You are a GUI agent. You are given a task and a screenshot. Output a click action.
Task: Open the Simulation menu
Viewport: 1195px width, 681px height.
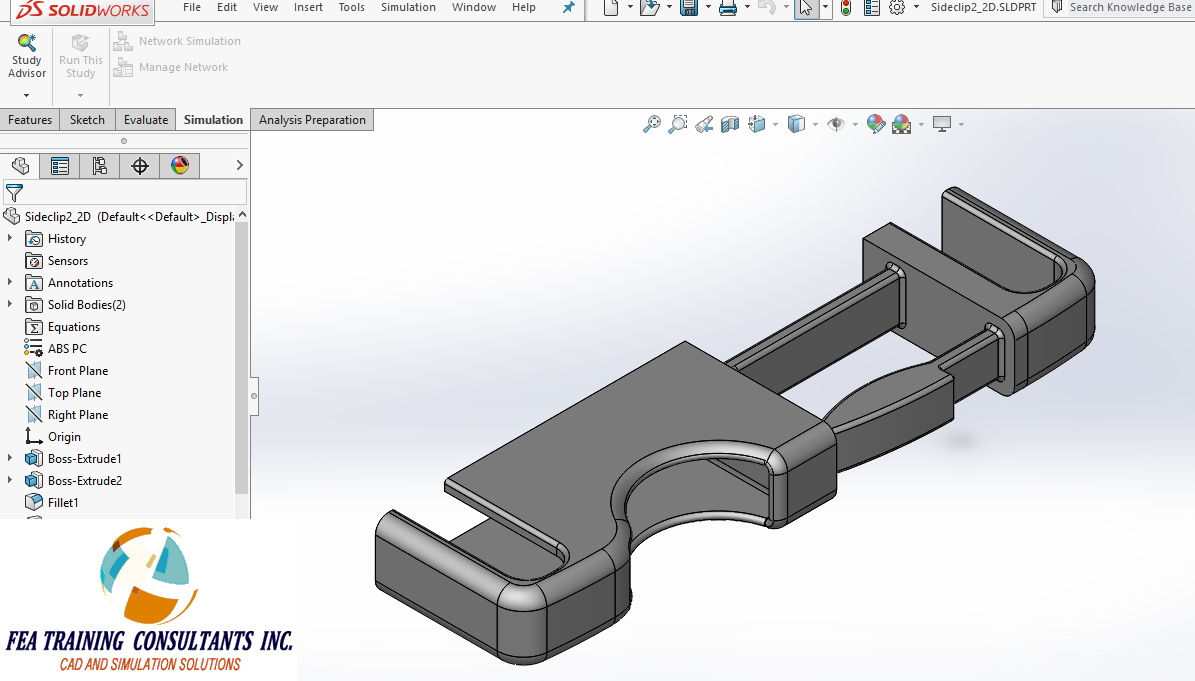pyautogui.click(x=408, y=7)
